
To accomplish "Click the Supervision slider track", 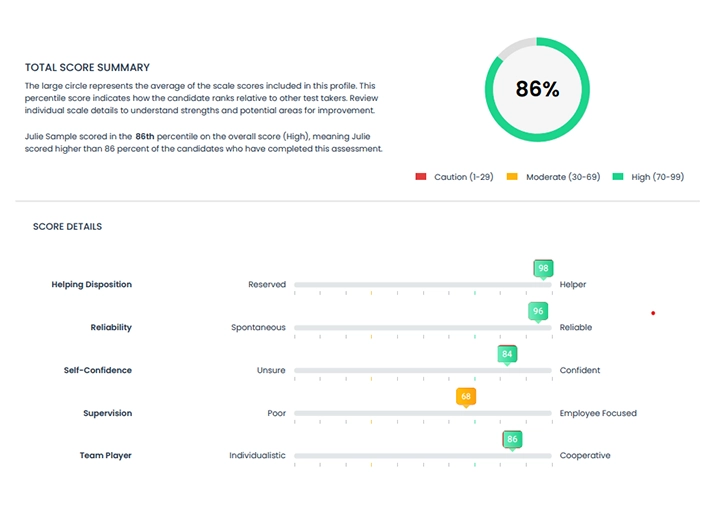I will point(380,413).
